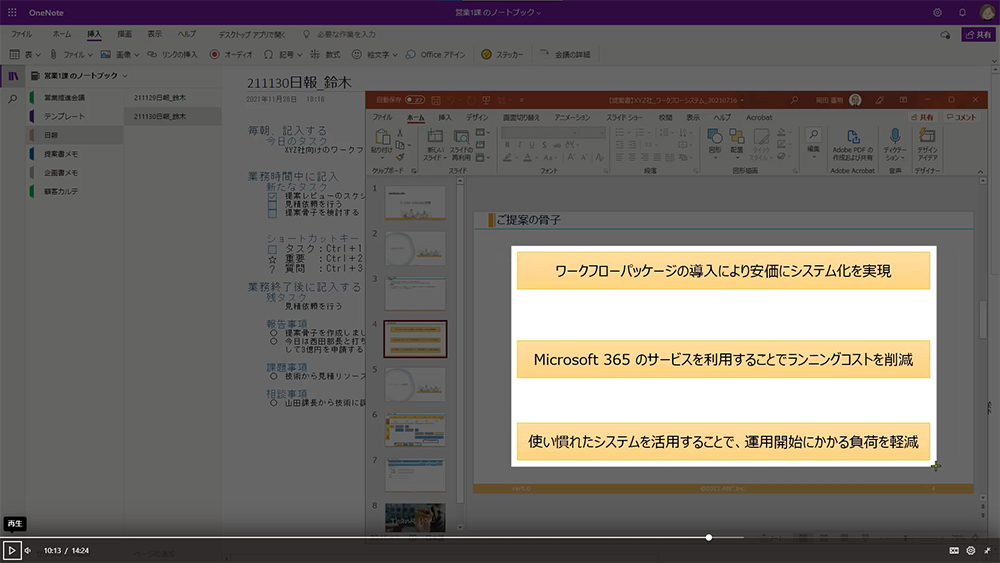Open the notifications bell in OneNote
This screenshot has height=563, width=1000.
962,12
